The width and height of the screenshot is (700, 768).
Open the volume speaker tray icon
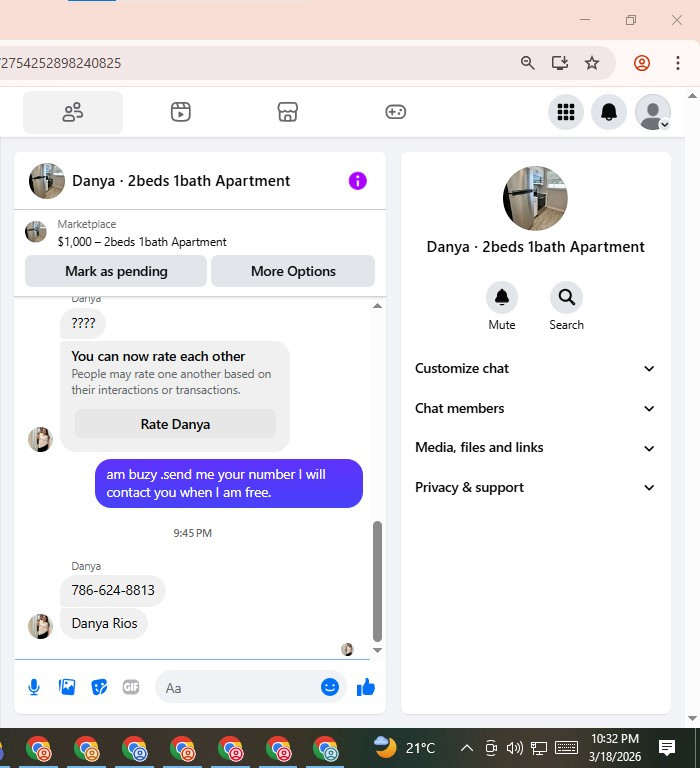pos(515,748)
